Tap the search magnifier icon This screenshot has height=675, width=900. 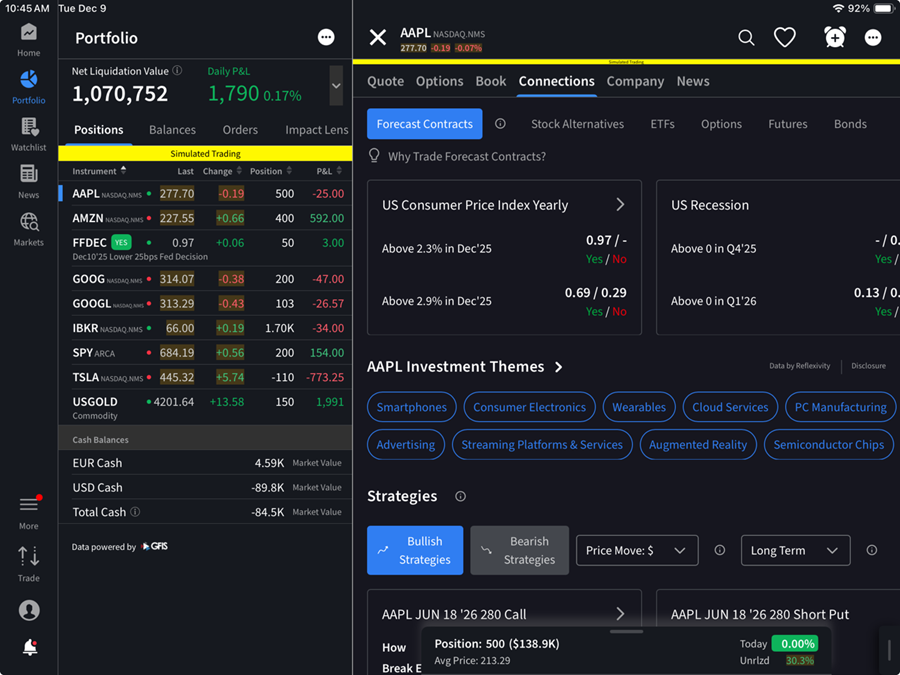pyautogui.click(x=746, y=38)
